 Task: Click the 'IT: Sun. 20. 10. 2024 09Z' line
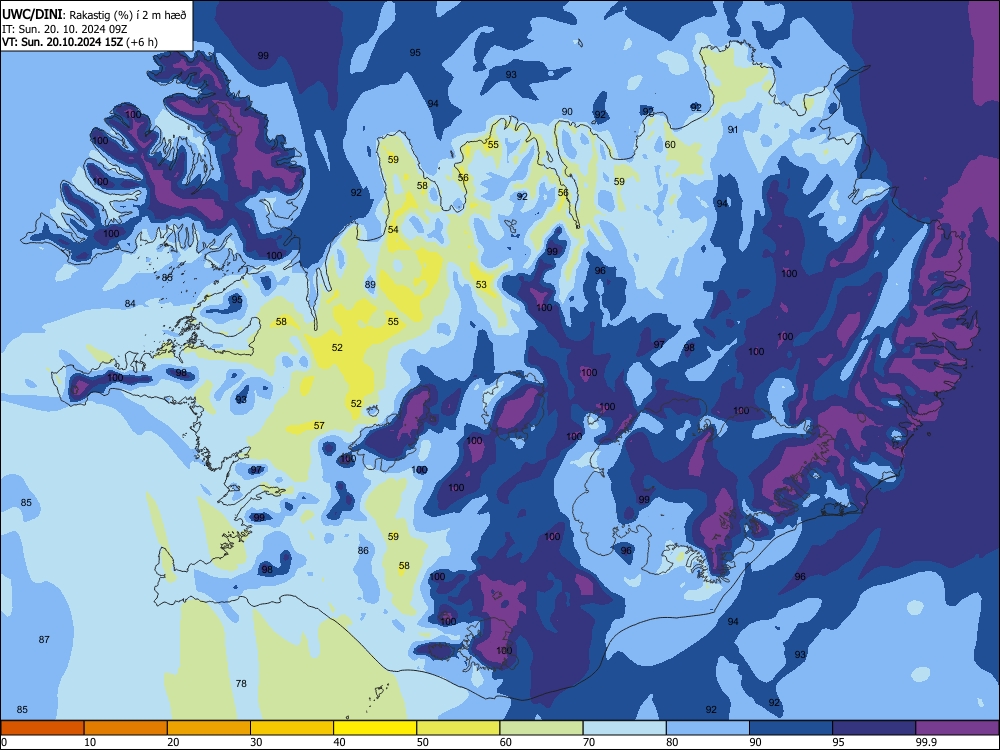click(65, 29)
